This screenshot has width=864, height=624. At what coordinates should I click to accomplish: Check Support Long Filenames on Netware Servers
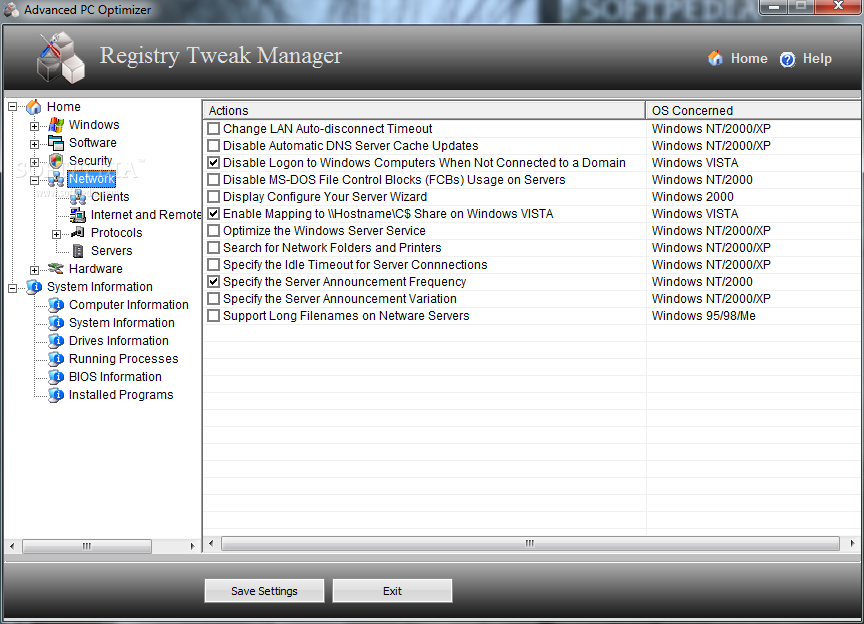[214, 316]
